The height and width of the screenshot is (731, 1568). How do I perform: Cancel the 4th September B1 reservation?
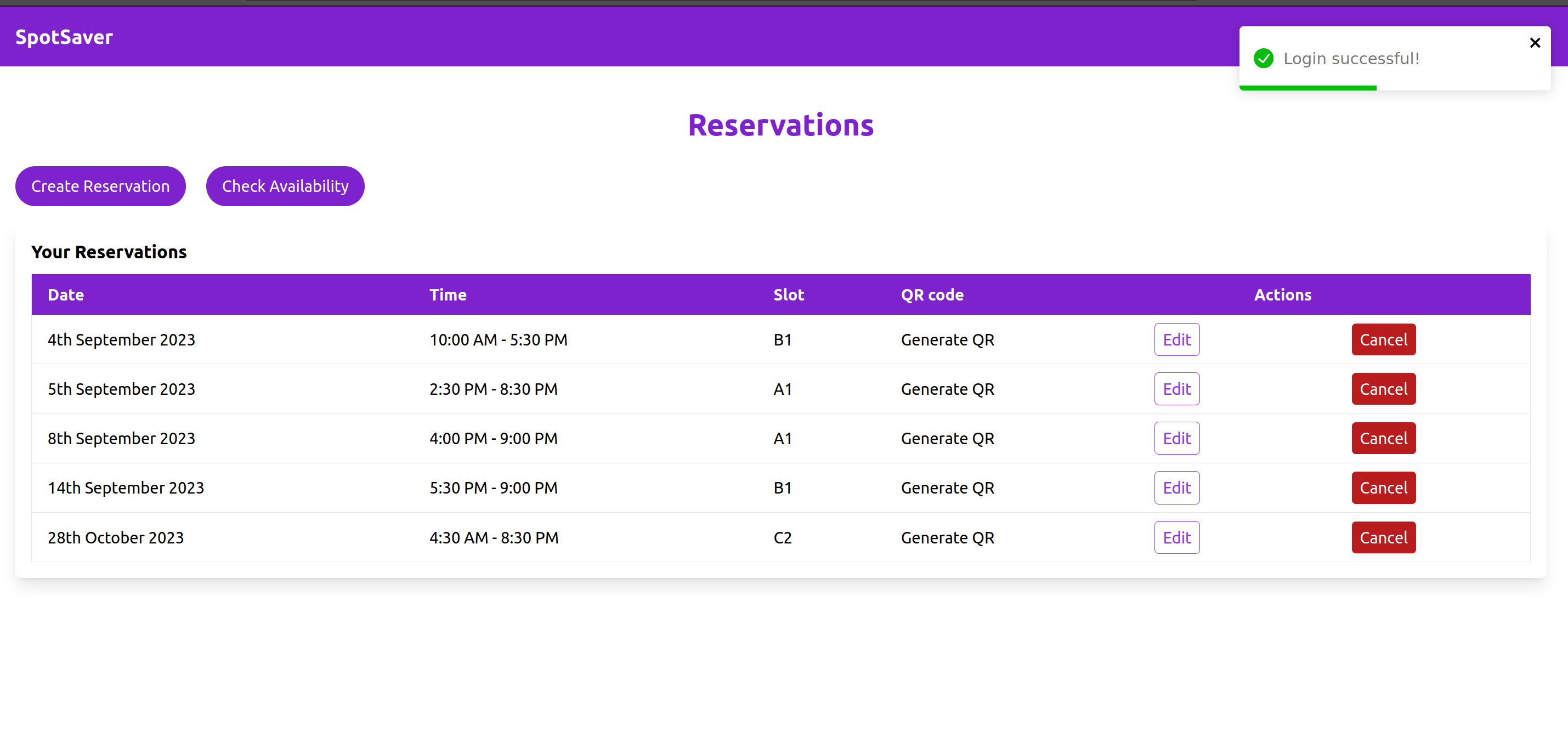[1383, 339]
